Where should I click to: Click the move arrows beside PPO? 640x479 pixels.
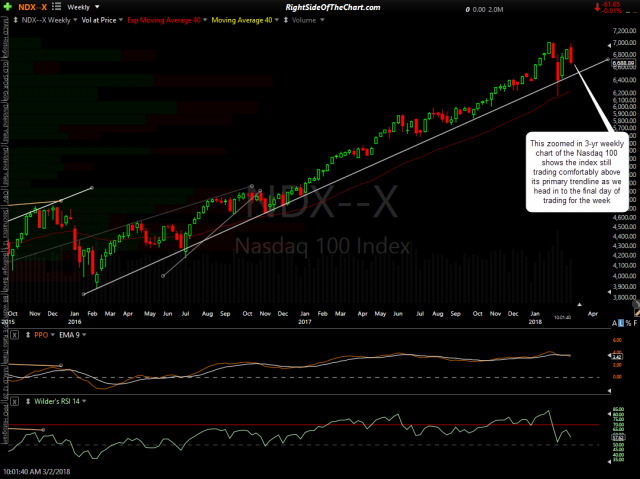[x=28, y=335]
